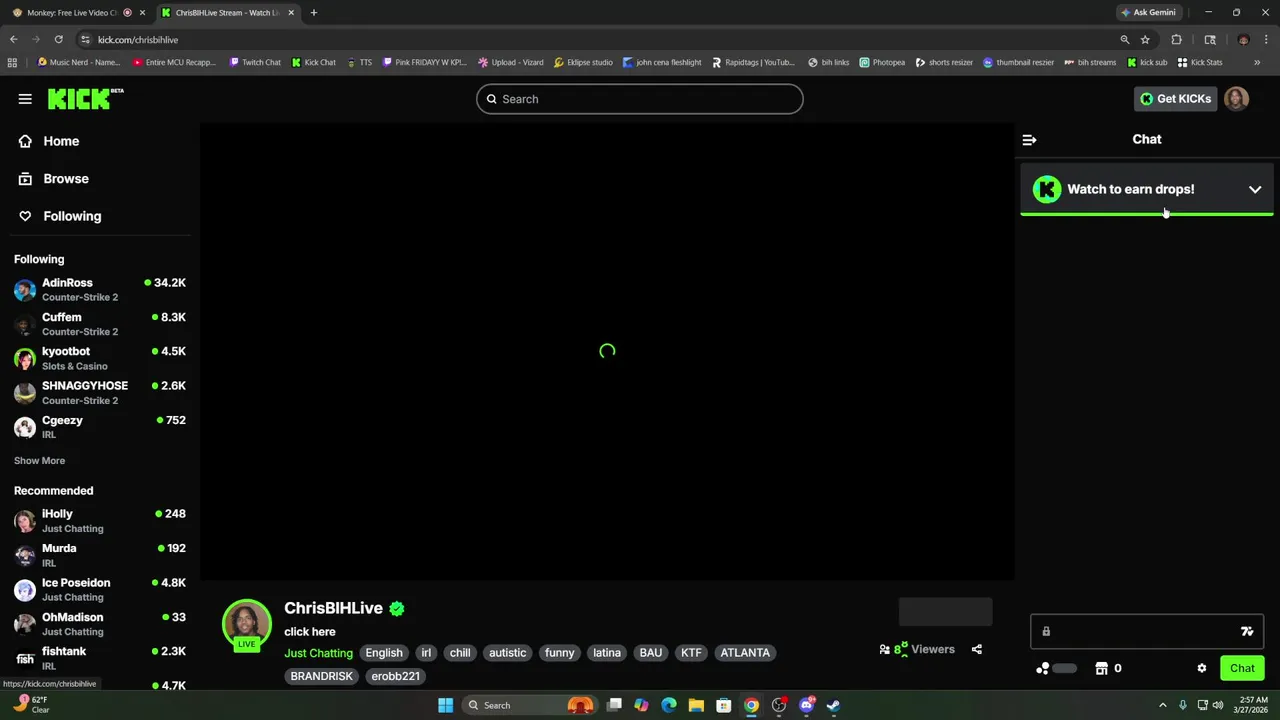Image resolution: width=1280 pixels, height=720 pixels.
Task: Open AdinRoss channel in Following list
Action: click(x=100, y=289)
